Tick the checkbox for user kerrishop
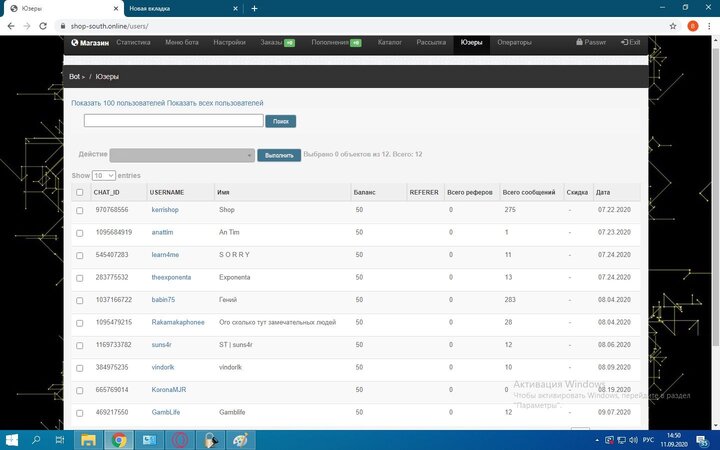The image size is (720, 450). click(80, 210)
